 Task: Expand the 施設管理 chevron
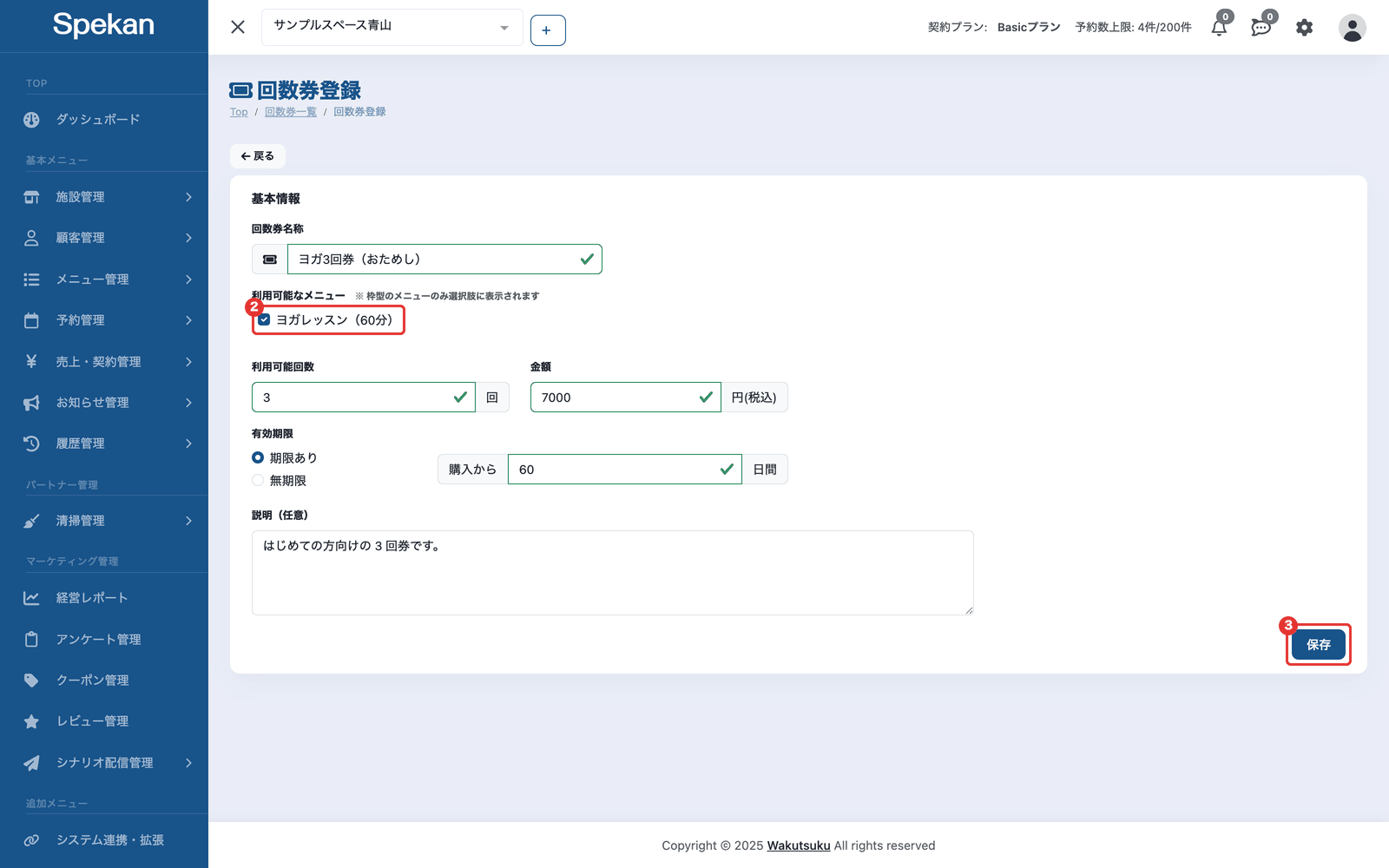[x=188, y=197]
